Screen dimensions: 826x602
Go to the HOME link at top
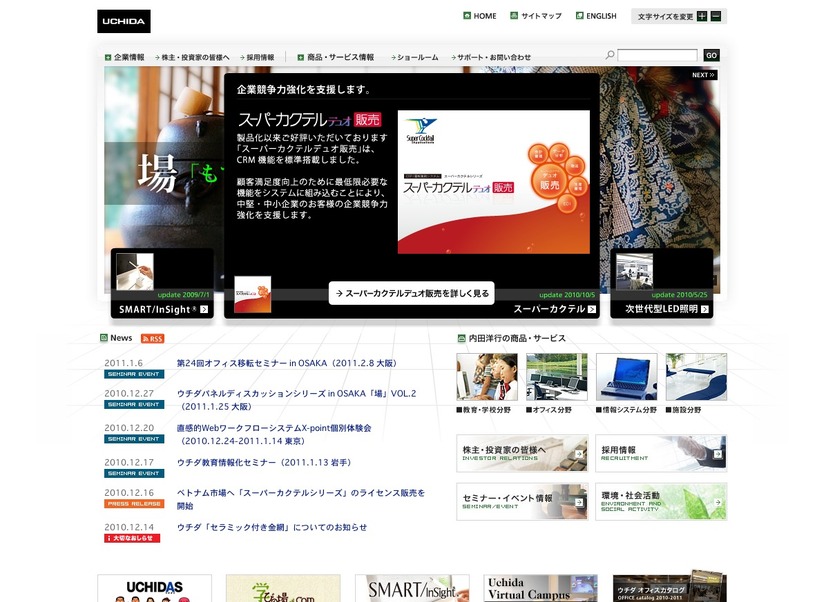(x=479, y=16)
